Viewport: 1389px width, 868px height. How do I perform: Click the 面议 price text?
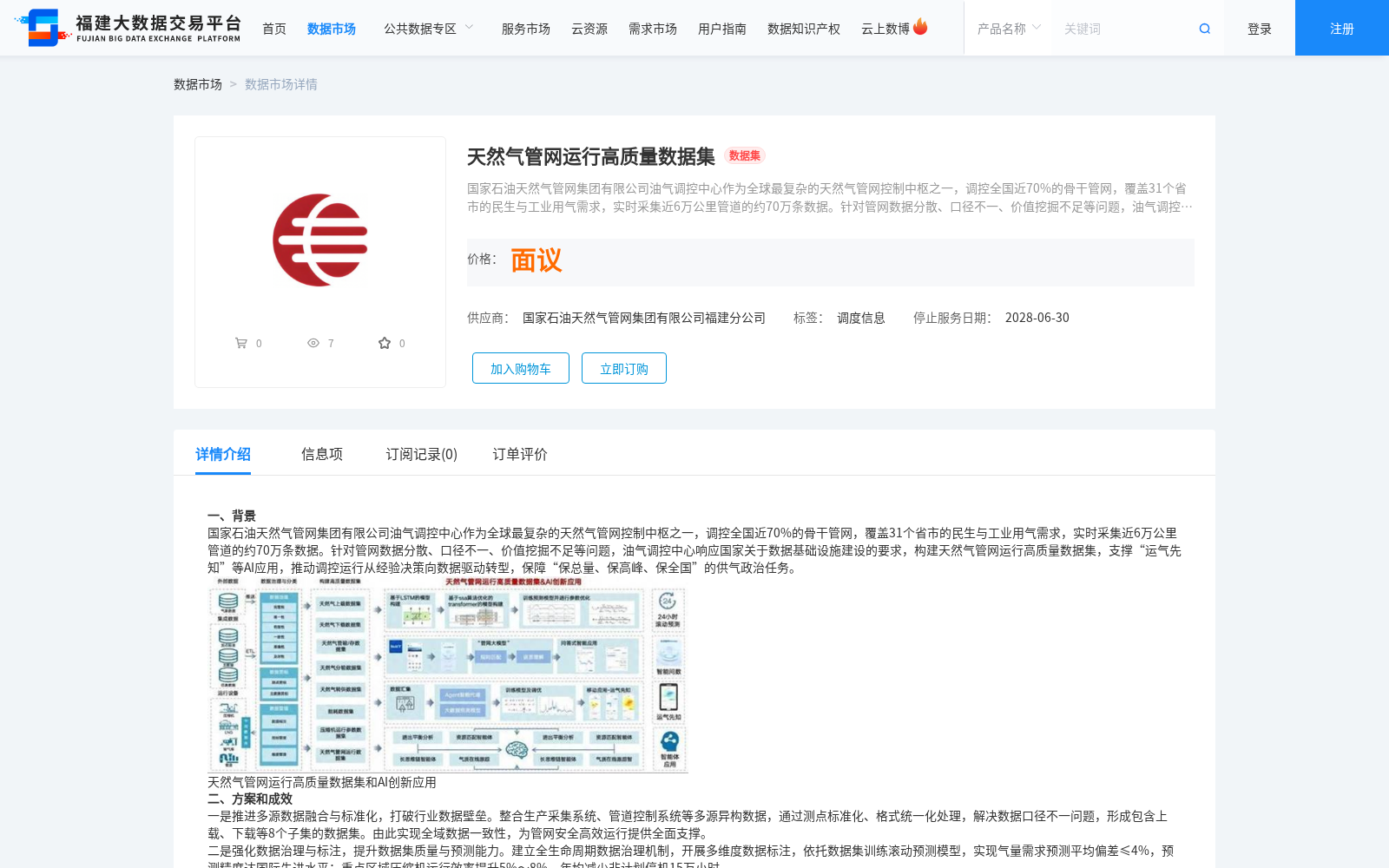point(537,260)
